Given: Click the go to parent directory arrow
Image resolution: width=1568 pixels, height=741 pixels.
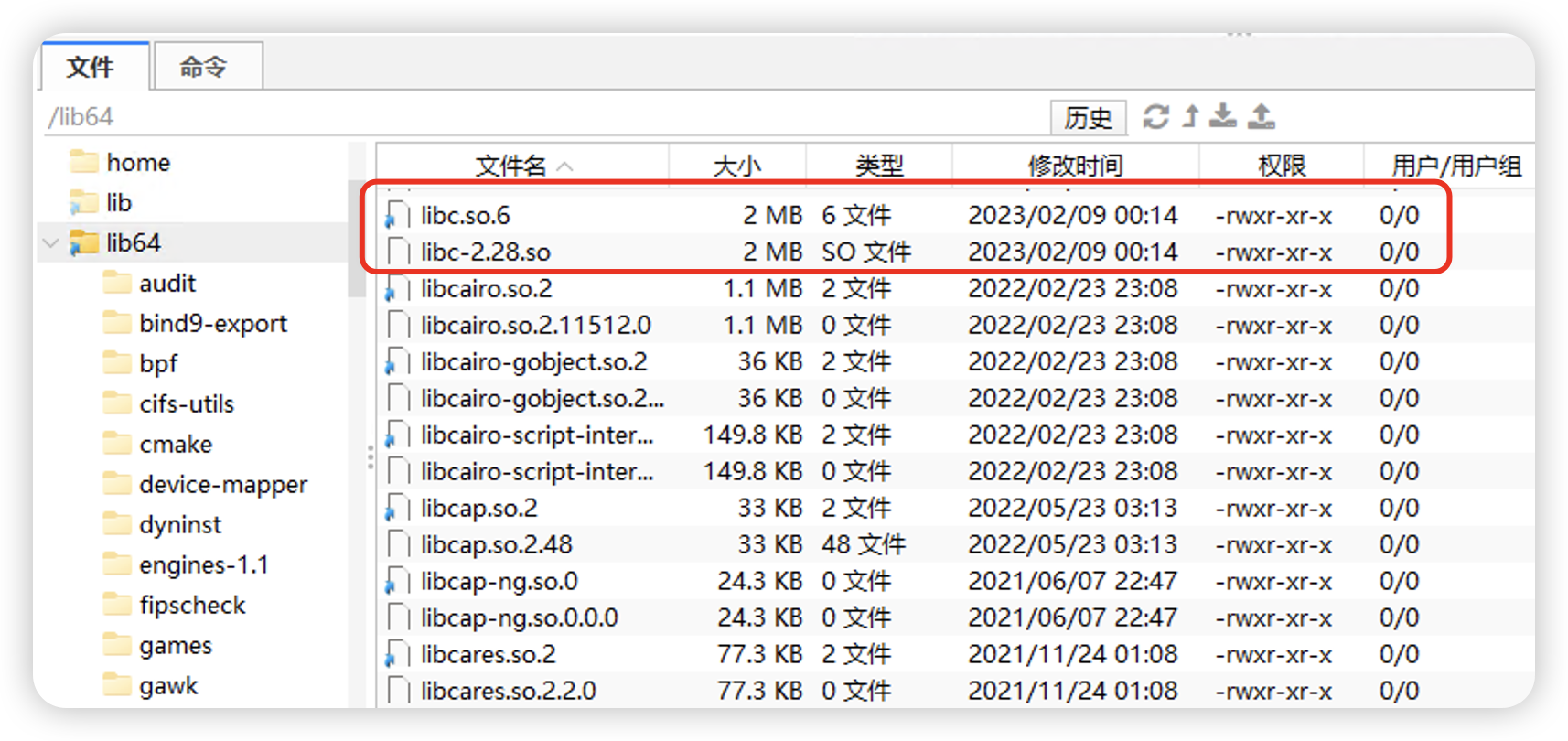Looking at the screenshot, I should pos(1190,116).
